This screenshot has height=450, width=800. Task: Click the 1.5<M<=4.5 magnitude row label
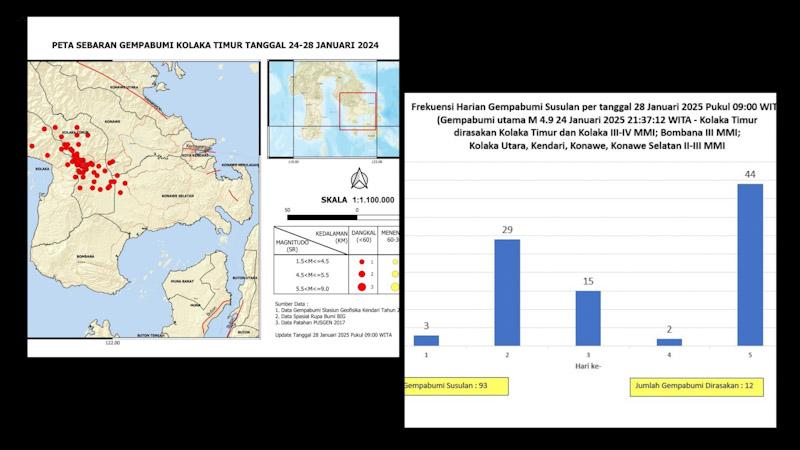(x=312, y=261)
